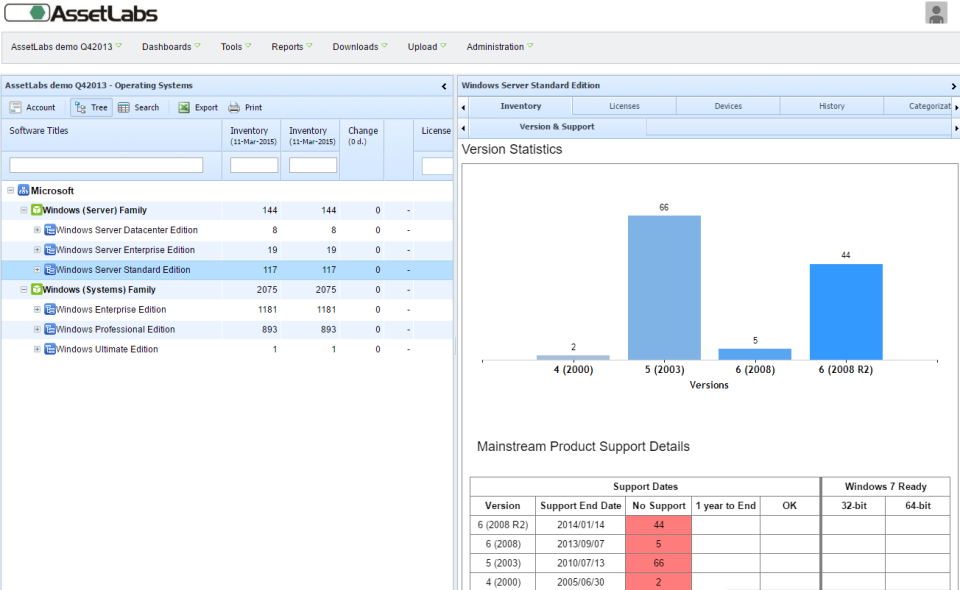Click the Windows Ultimate Edition icon
960x590 pixels.
50,349
